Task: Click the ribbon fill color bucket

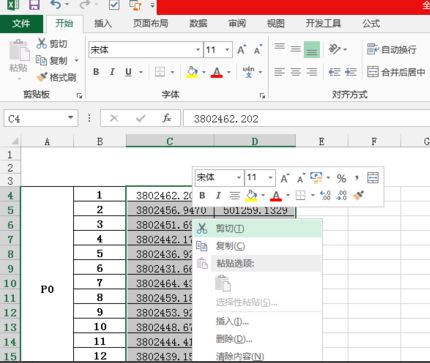Action: [x=192, y=72]
